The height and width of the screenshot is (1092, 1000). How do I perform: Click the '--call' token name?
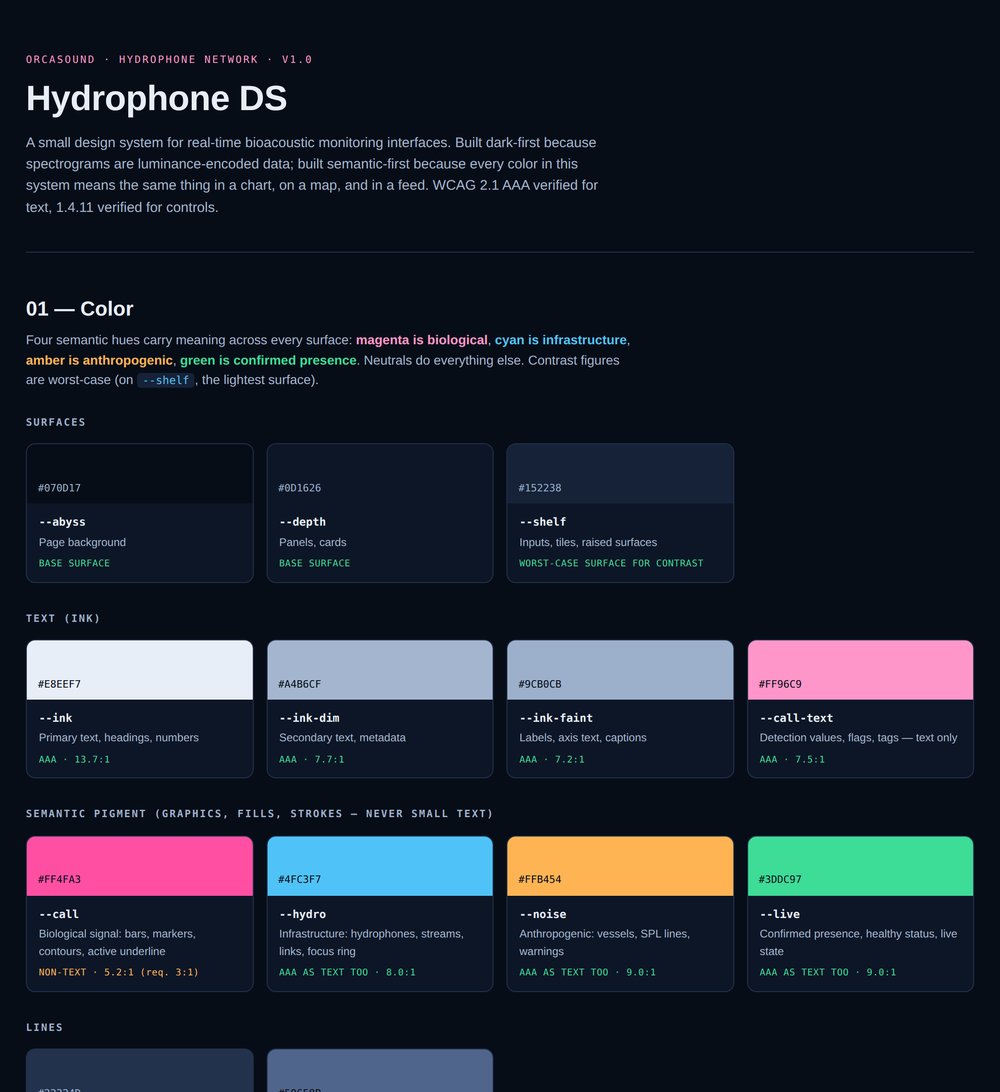click(x=58, y=914)
